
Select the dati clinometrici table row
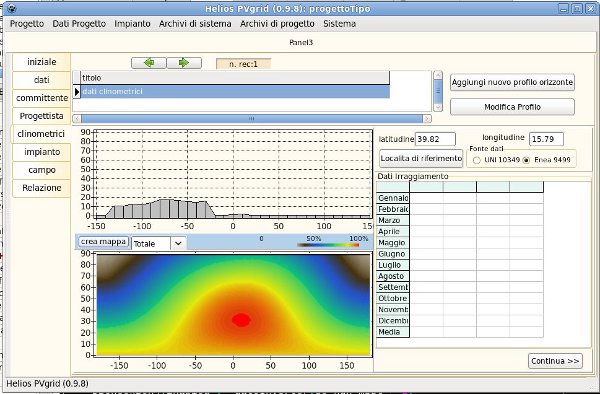(x=235, y=92)
